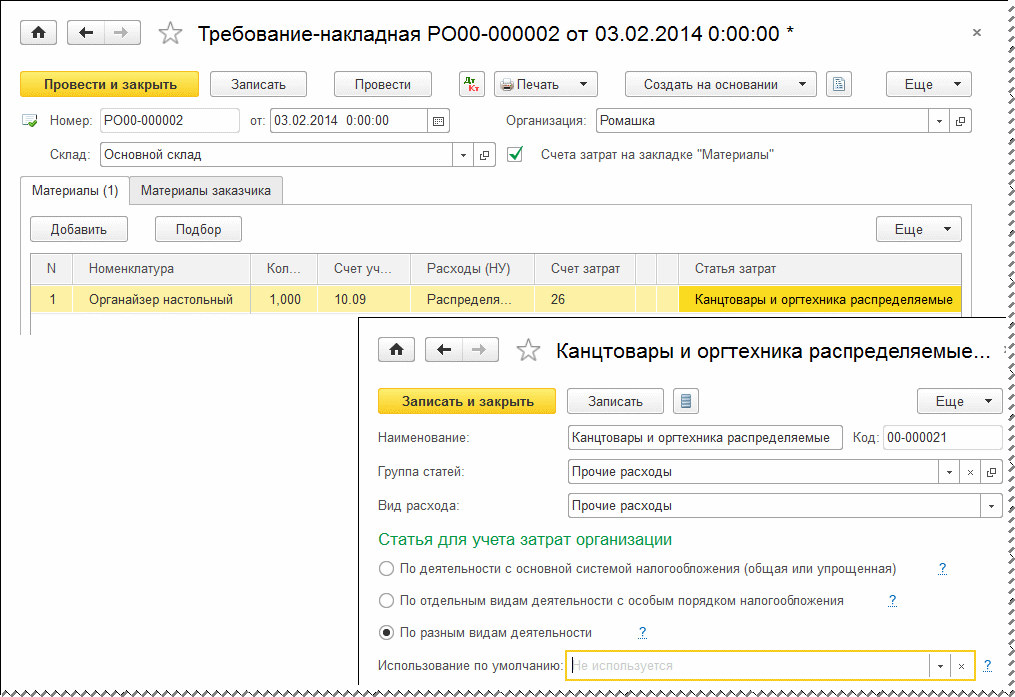The height and width of the screenshot is (697, 1015).
Task: Select По отдельным видам деятельности option
Action: point(387,601)
